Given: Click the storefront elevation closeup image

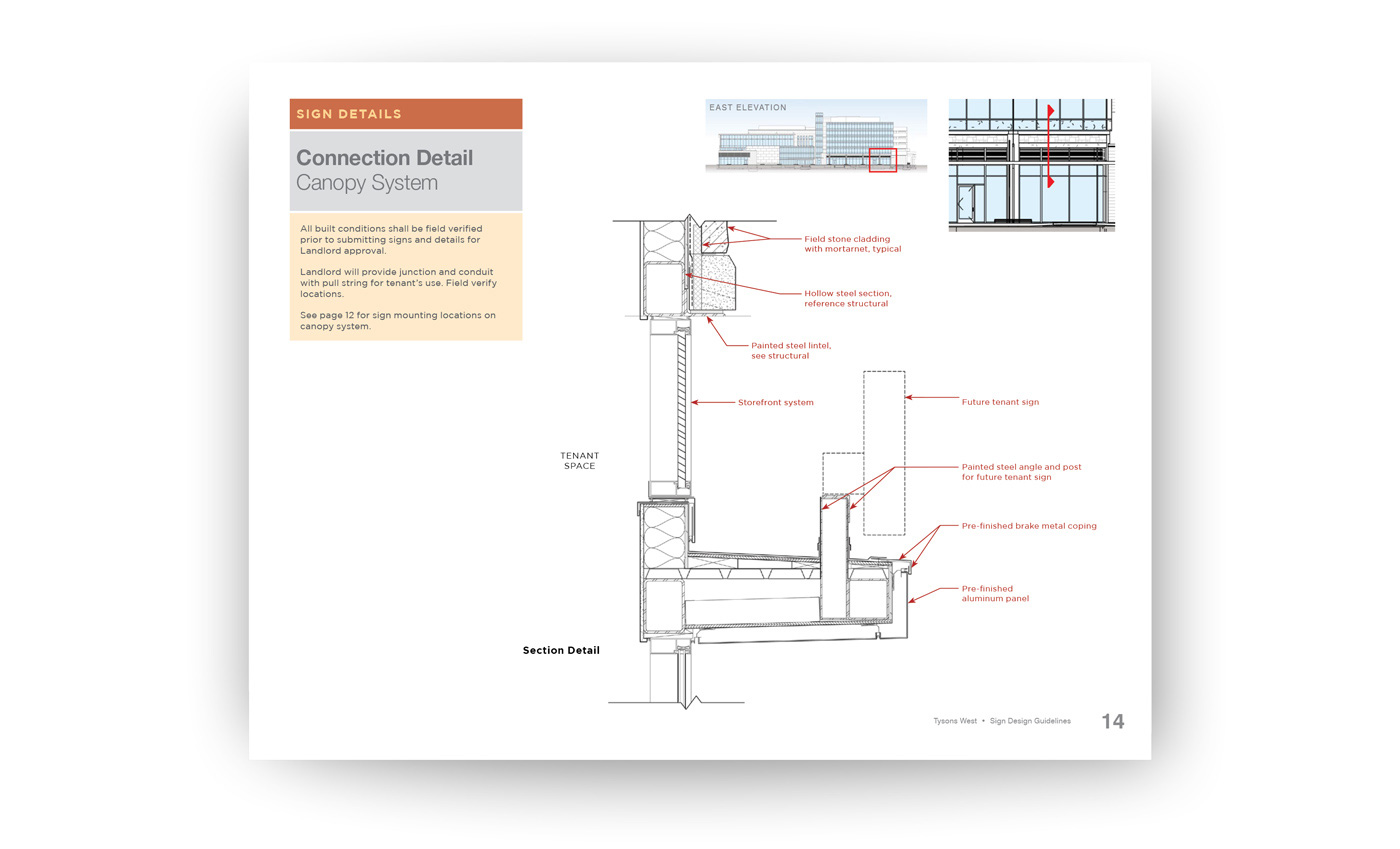Looking at the screenshot, I should 1031,165.
